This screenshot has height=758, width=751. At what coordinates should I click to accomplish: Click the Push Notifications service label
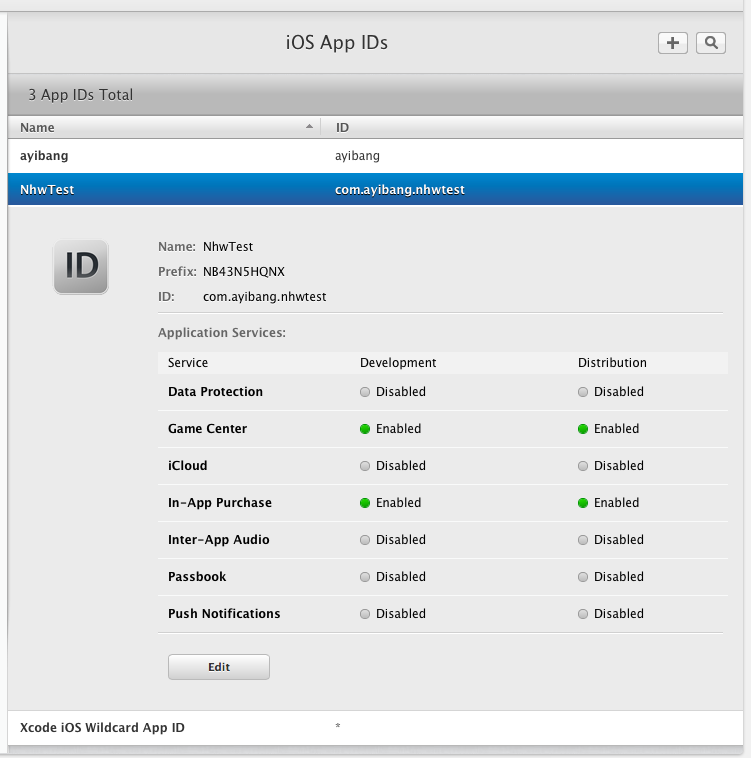point(224,613)
